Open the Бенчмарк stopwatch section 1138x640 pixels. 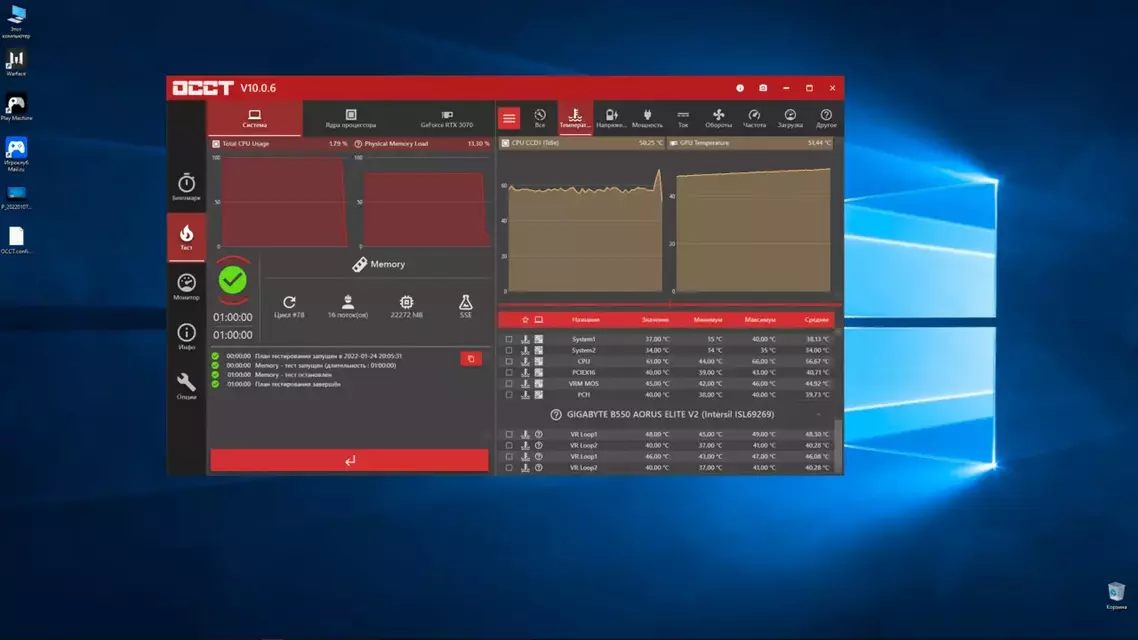click(x=186, y=186)
